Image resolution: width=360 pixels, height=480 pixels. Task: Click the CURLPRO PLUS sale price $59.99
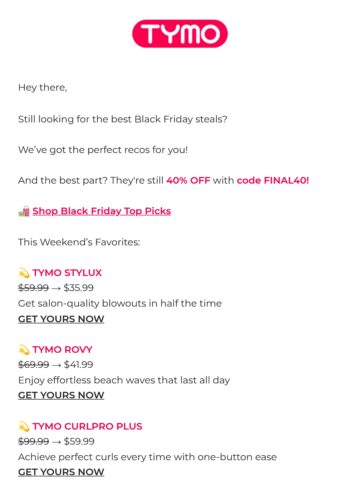[x=79, y=441]
